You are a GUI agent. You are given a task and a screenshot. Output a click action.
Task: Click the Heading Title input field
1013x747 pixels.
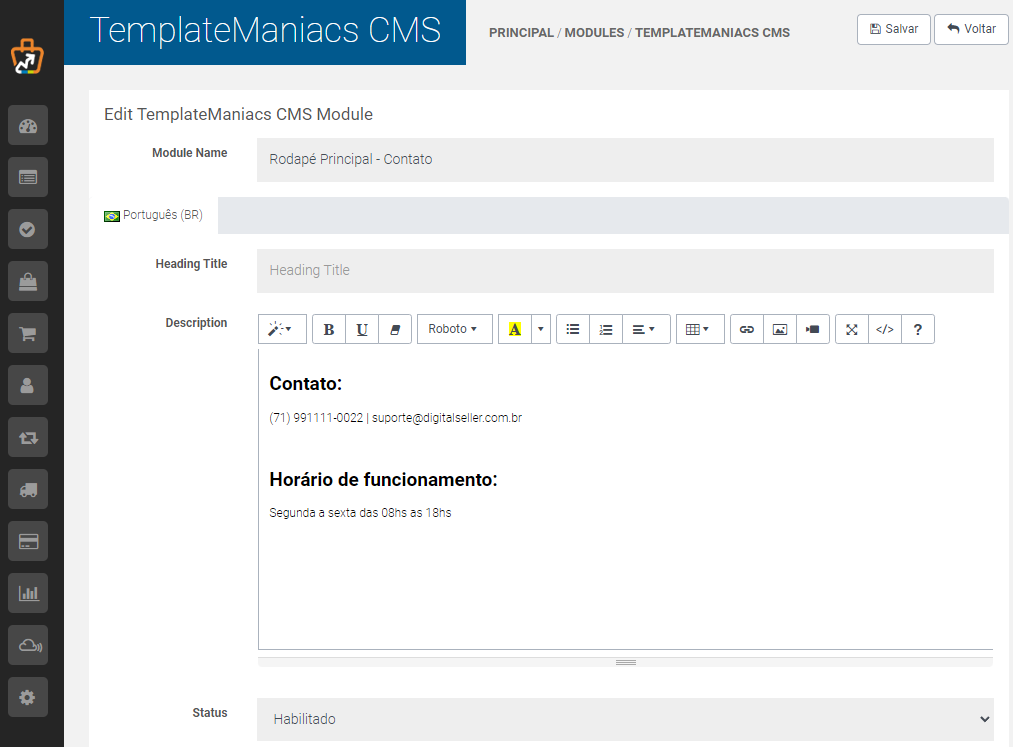[625, 271]
